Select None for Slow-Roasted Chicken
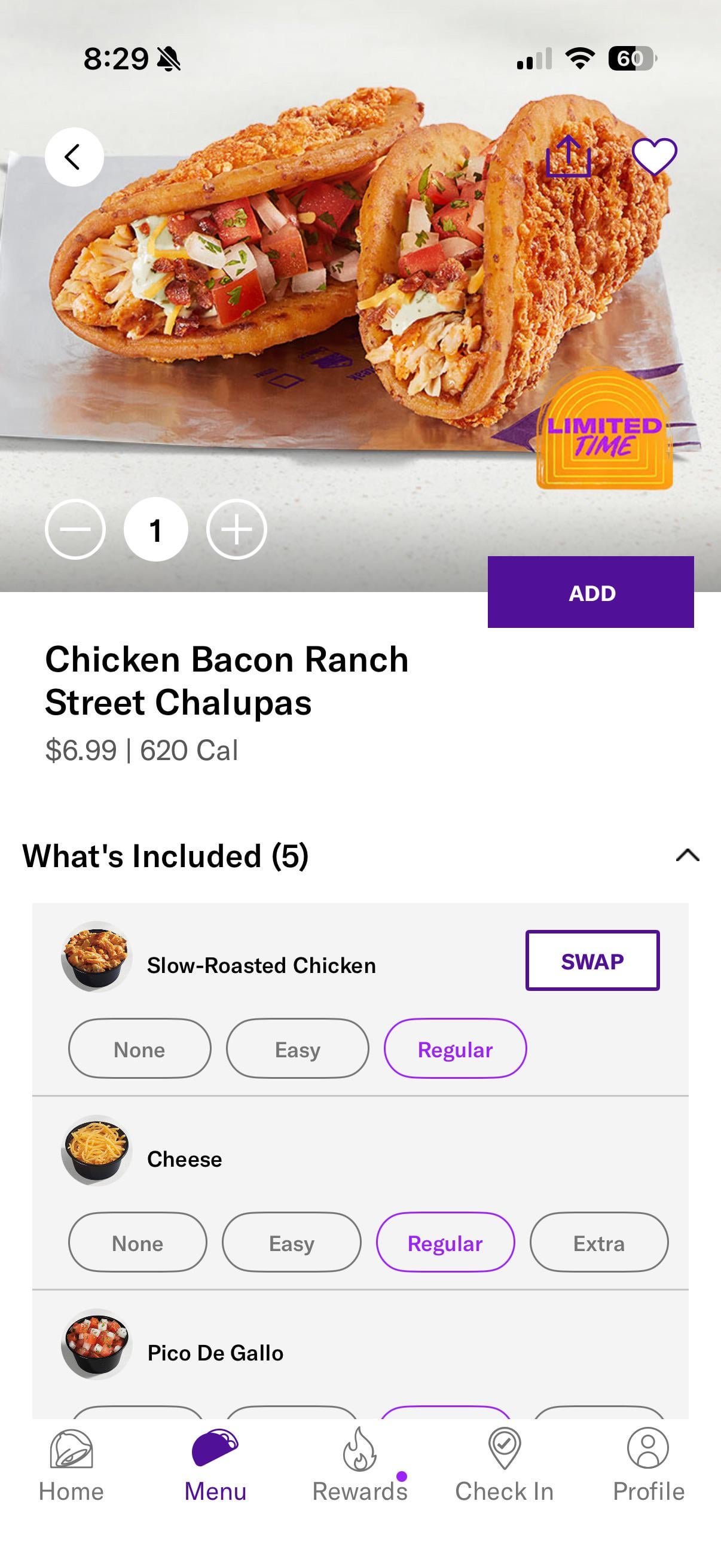Image resolution: width=721 pixels, height=1568 pixels. pos(139,1049)
